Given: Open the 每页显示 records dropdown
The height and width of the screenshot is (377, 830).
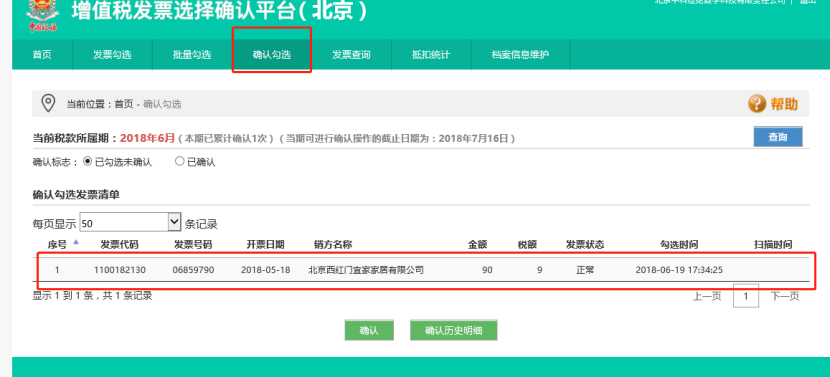Looking at the screenshot, I should coord(131,222).
